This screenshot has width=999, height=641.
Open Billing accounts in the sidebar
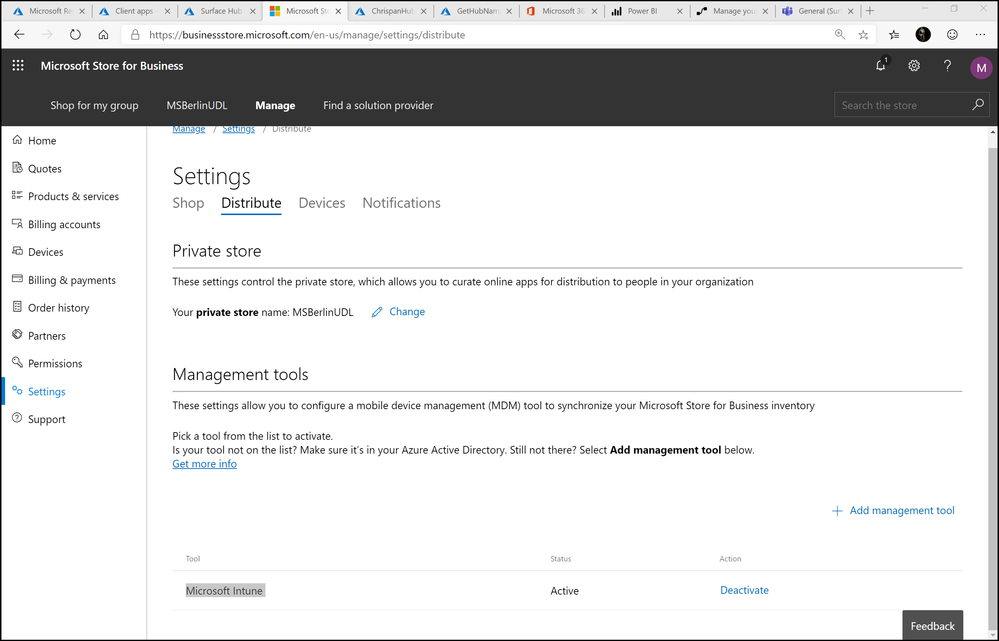coord(56,224)
